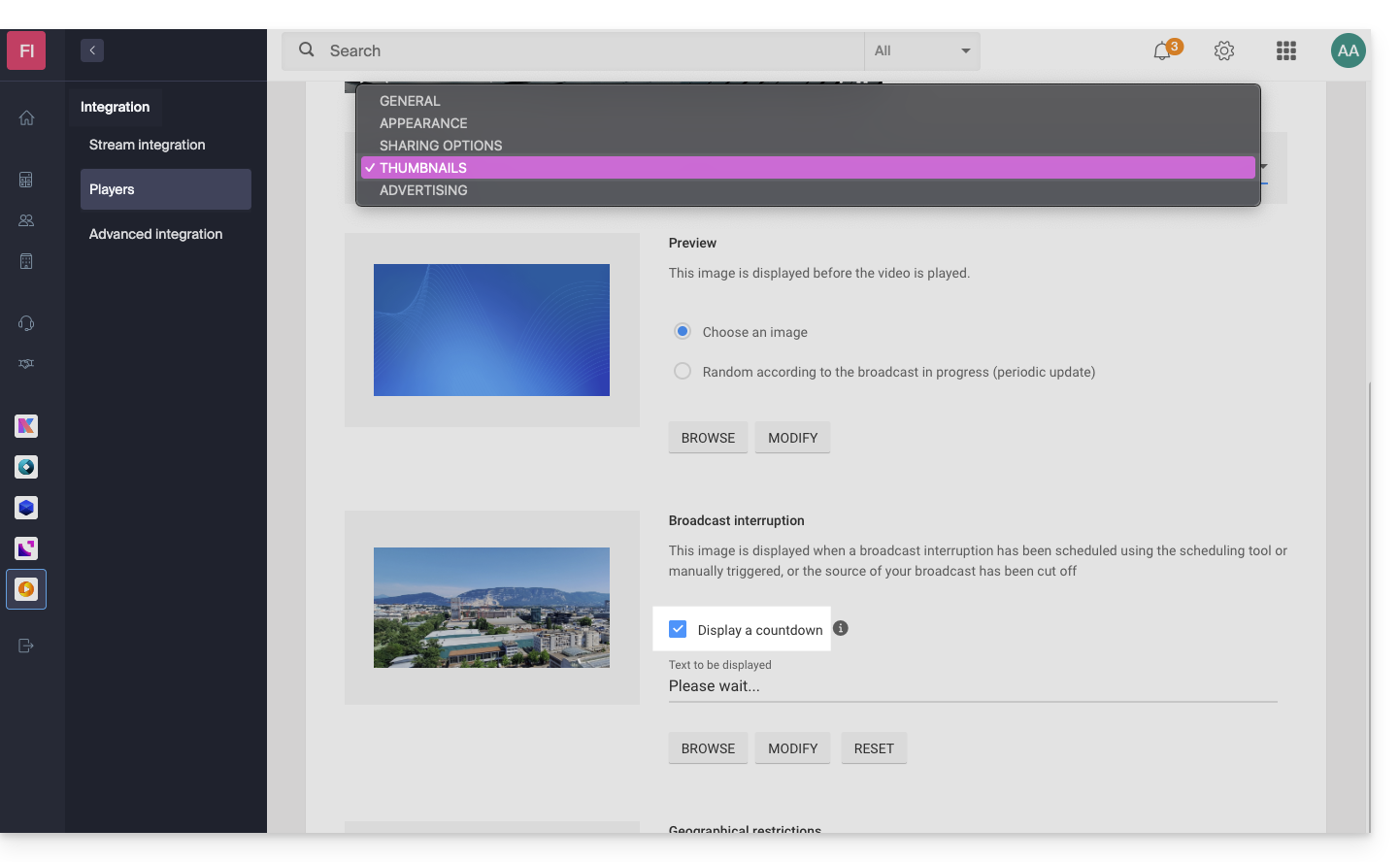Open the support headset icon
Image resolution: width=1400 pixels, height=862 pixels.
26,323
